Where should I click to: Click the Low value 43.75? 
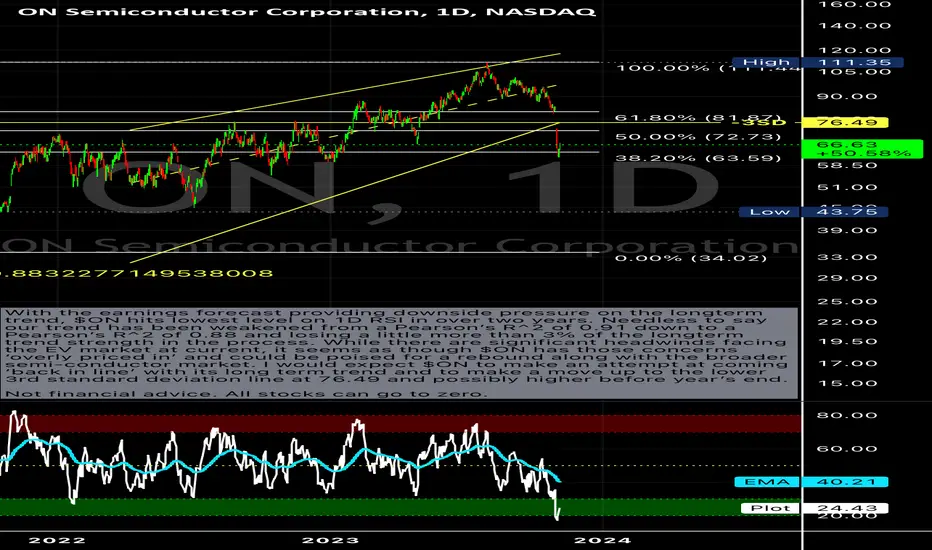(x=846, y=212)
